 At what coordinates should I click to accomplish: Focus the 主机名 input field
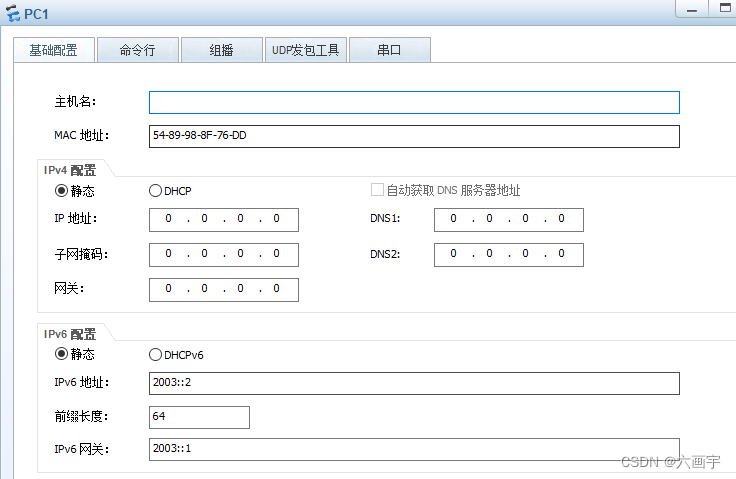click(414, 102)
